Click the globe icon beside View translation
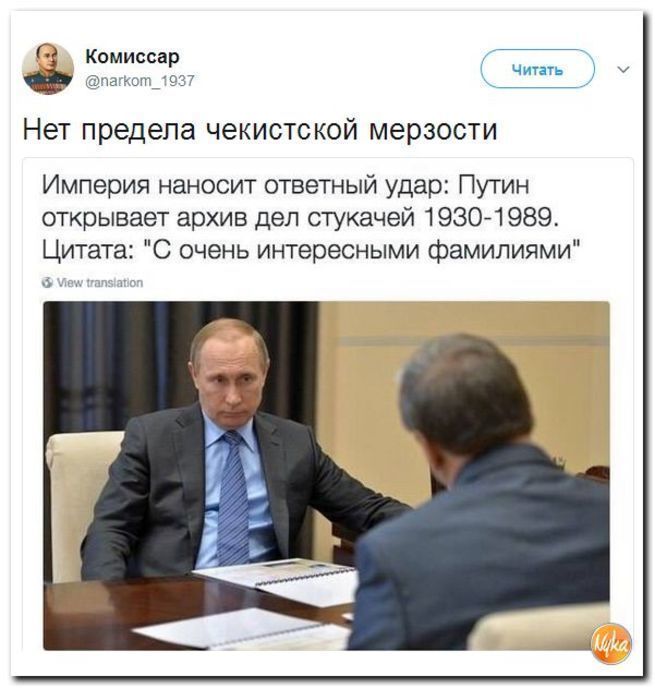The image size is (655, 688). point(47,283)
